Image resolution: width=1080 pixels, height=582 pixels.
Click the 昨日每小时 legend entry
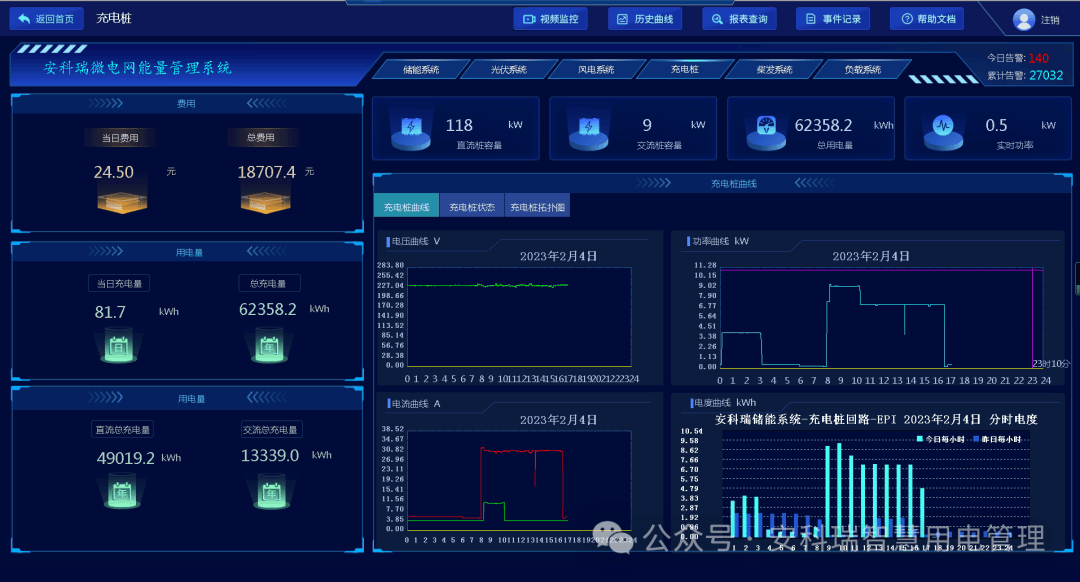click(997, 439)
